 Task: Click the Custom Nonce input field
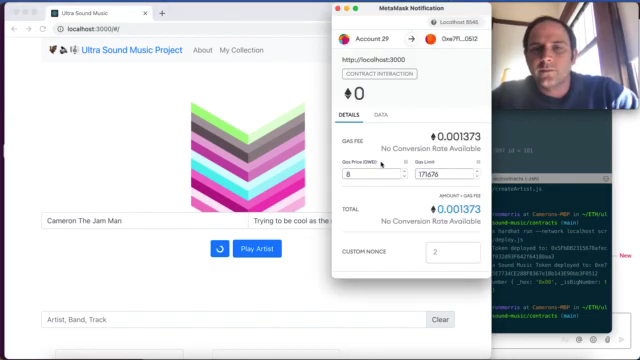point(453,252)
